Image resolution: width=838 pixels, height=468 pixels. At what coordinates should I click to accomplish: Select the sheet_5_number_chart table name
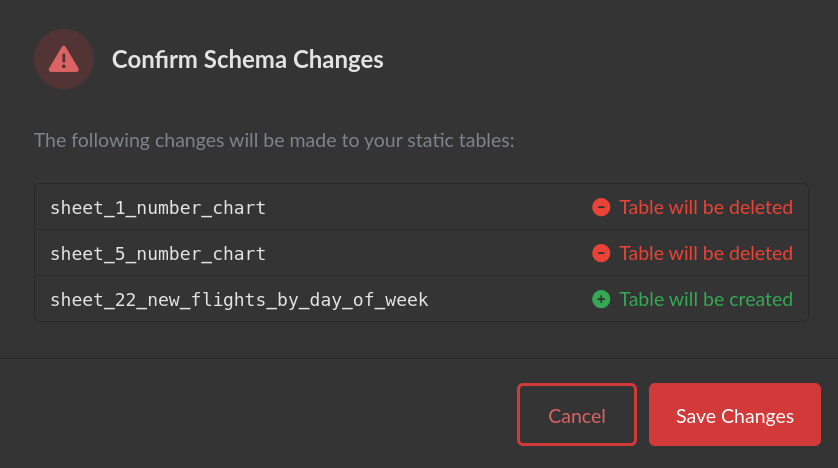coord(158,254)
